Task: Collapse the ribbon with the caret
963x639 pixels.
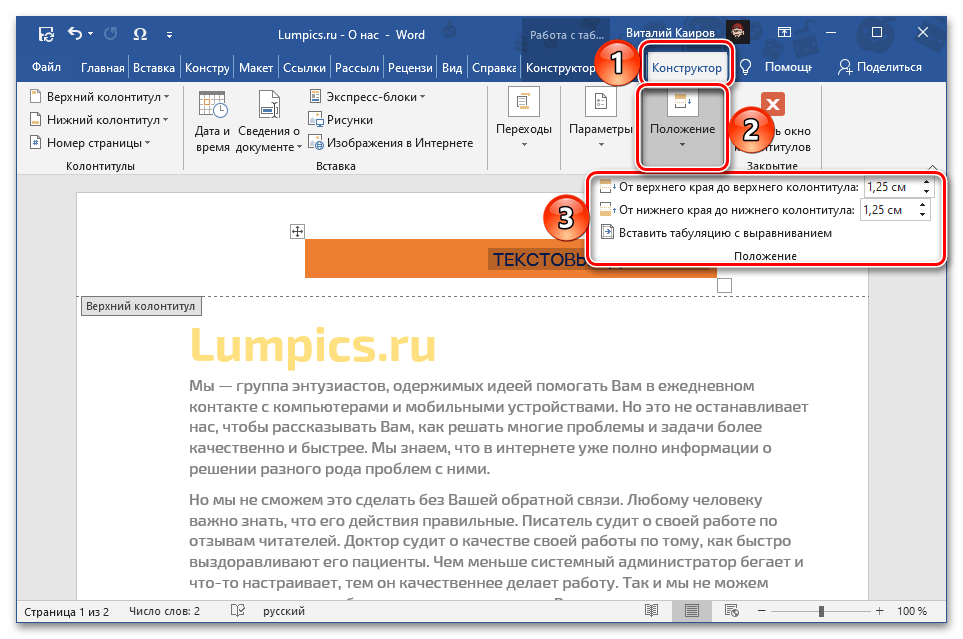Action: [x=933, y=166]
